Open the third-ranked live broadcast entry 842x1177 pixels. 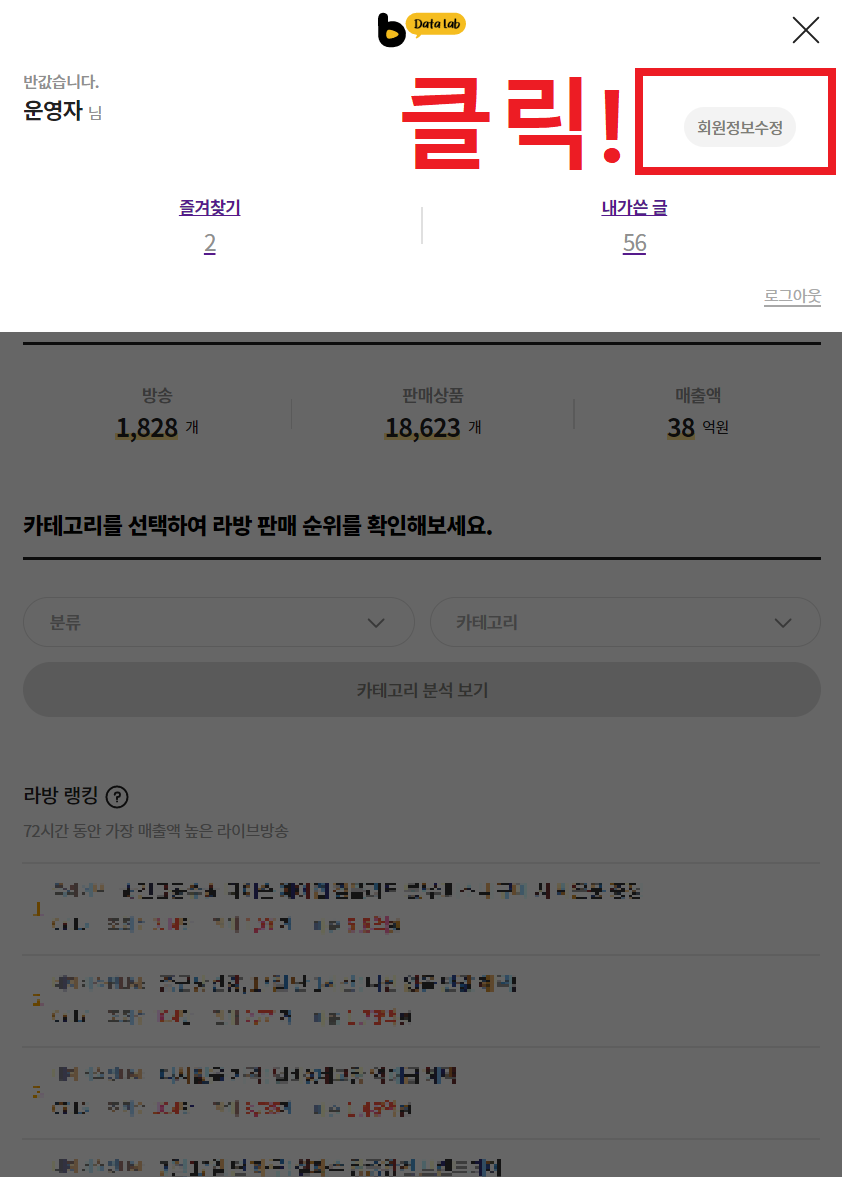[421, 1093]
